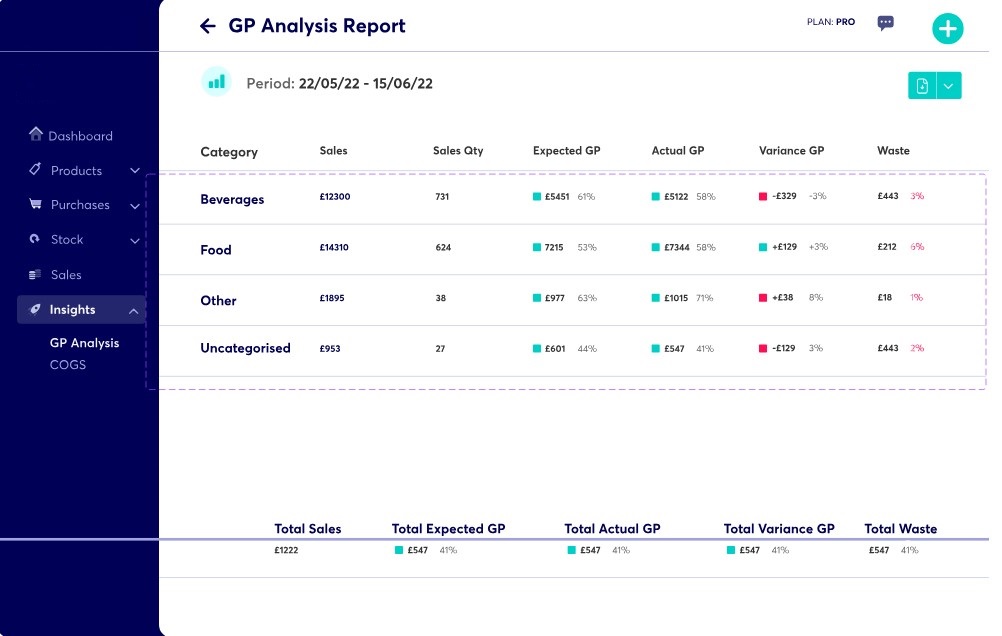
Task: Click the bar chart period icon
Action: pyautogui.click(x=216, y=82)
